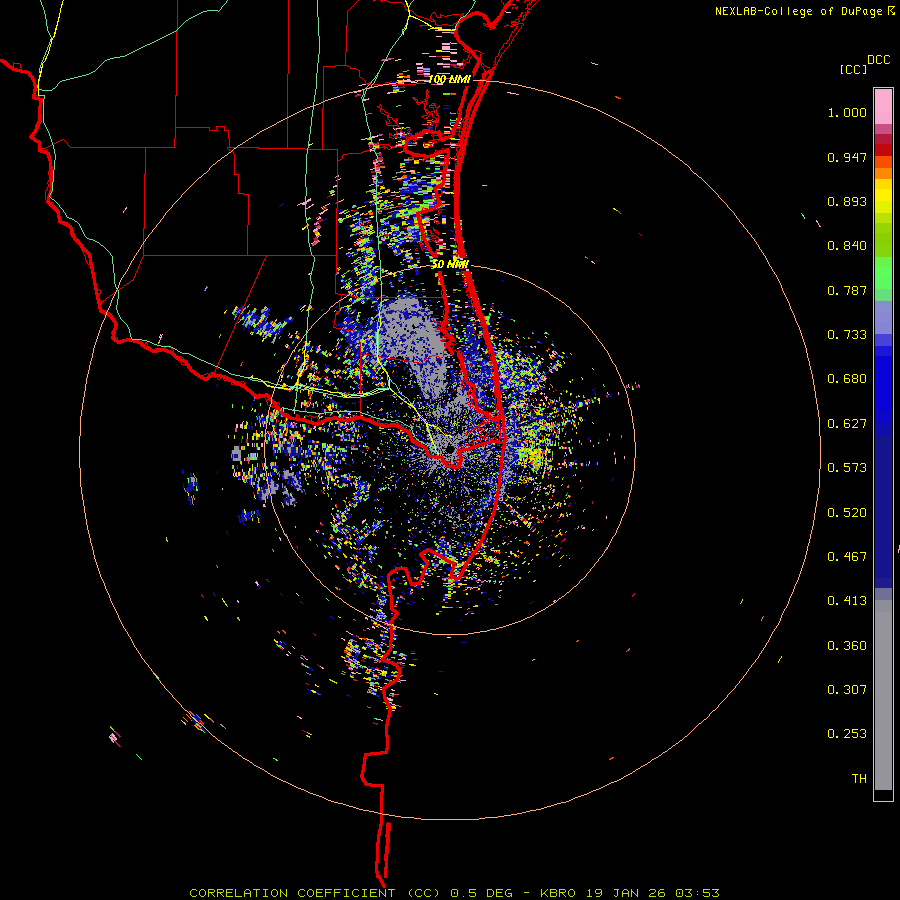Select the 0.787 legend value
900x900 pixels.
[x=847, y=290]
